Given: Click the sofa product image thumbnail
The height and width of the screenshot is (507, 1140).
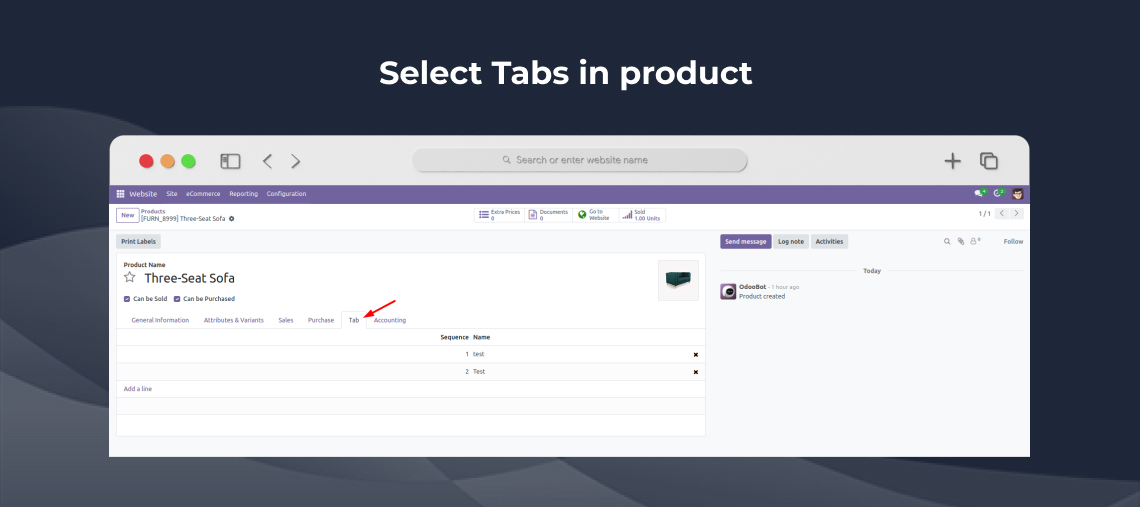Looking at the screenshot, I should point(678,280).
